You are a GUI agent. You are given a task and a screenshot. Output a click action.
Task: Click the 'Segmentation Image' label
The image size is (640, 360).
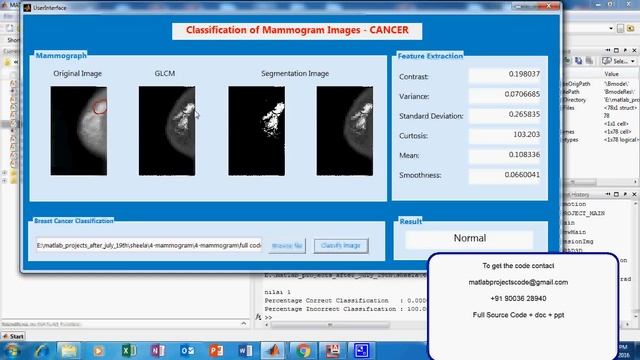(x=295, y=74)
